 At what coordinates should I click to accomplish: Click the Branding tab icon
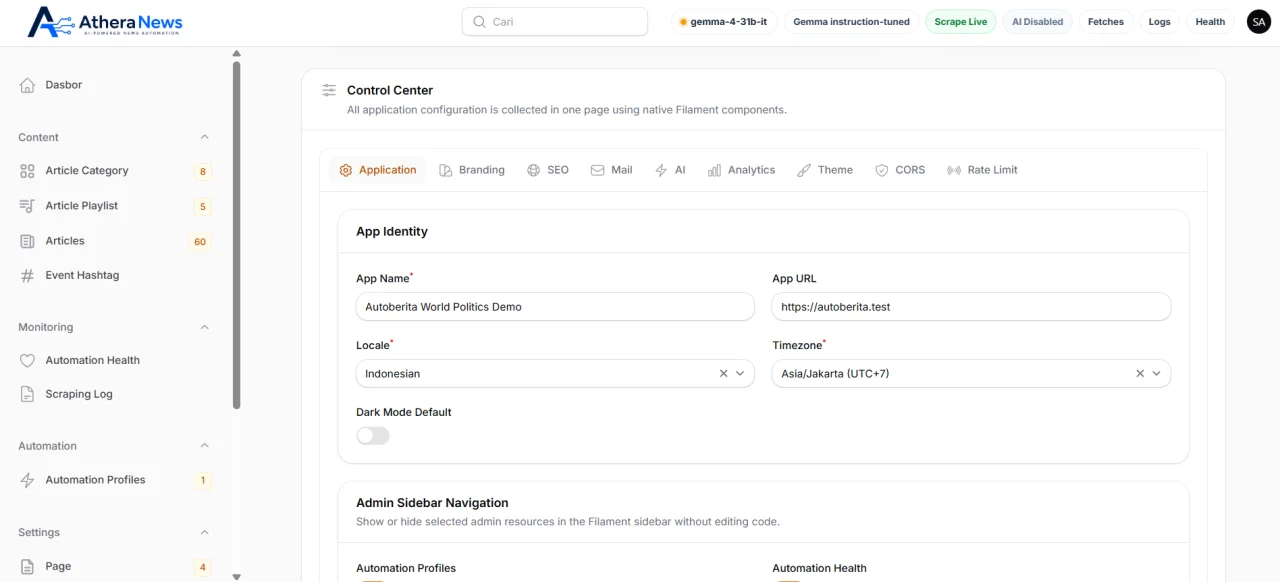click(446, 170)
